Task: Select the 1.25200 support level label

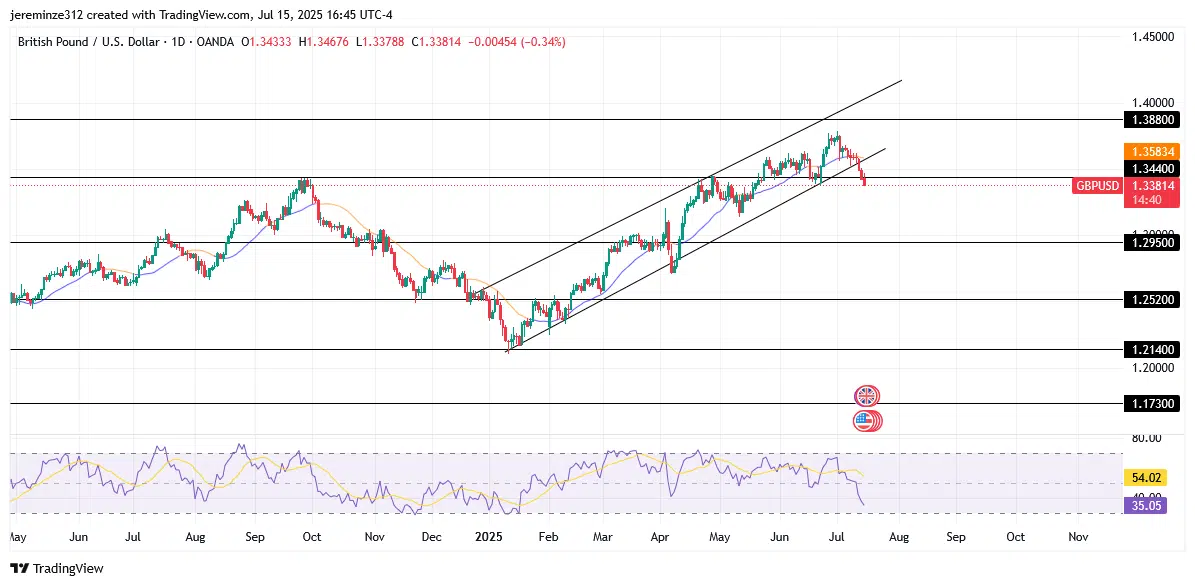Action: (x=1151, y=299)
